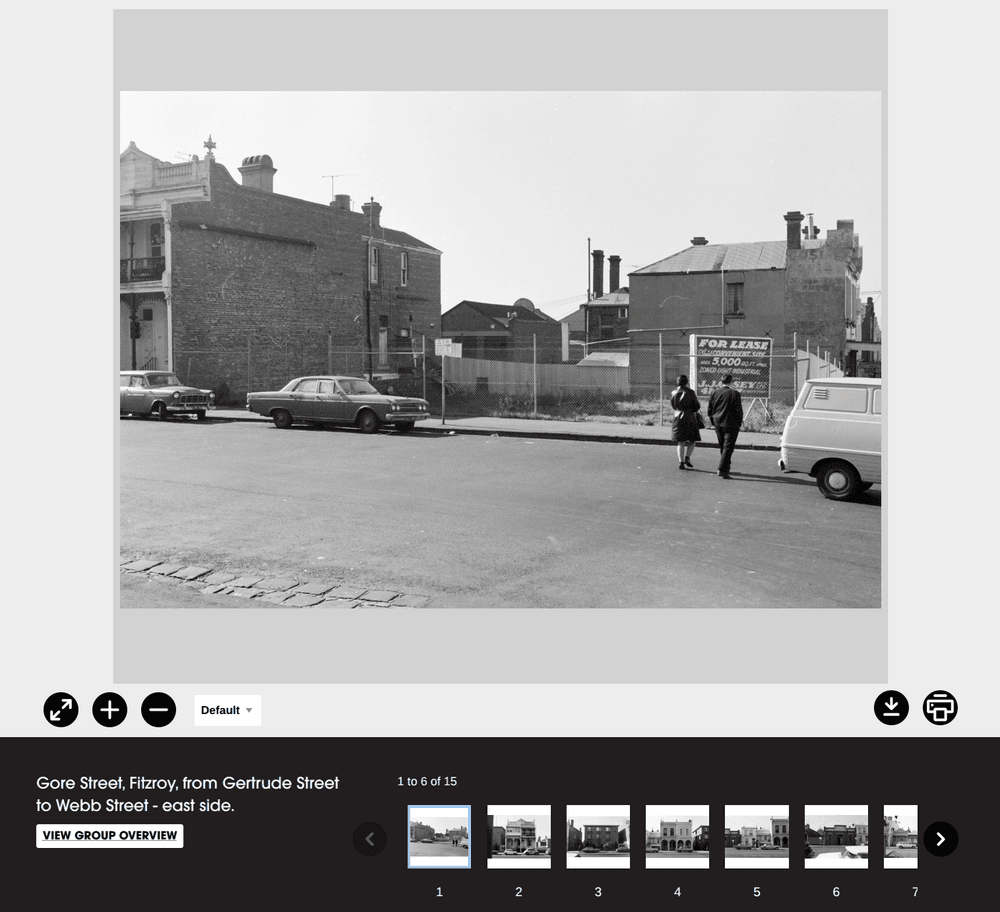Select thumbnail 7 at the strip edge

[x=901, y=836]
